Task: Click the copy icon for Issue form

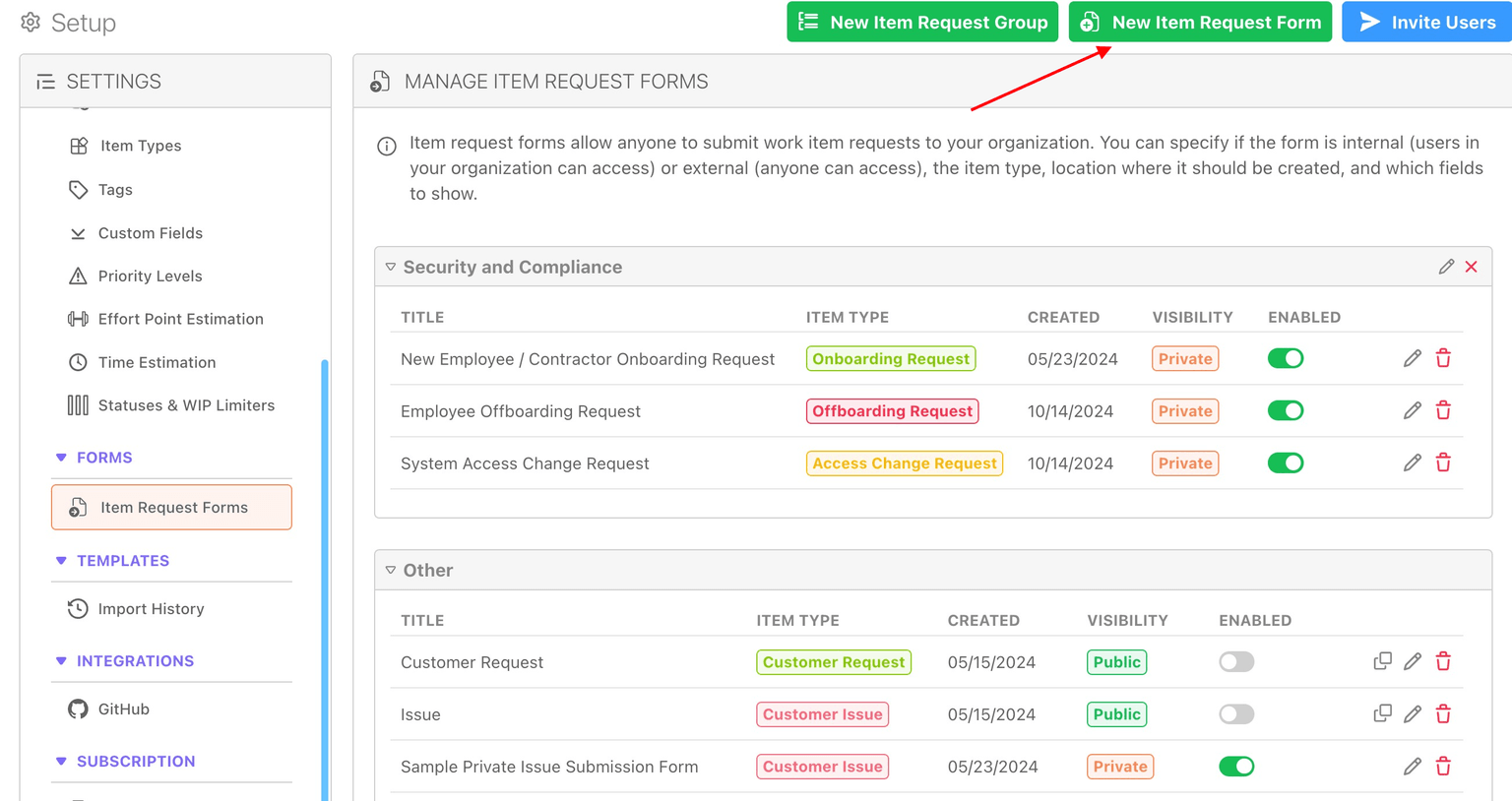Action: point(1382,713)
